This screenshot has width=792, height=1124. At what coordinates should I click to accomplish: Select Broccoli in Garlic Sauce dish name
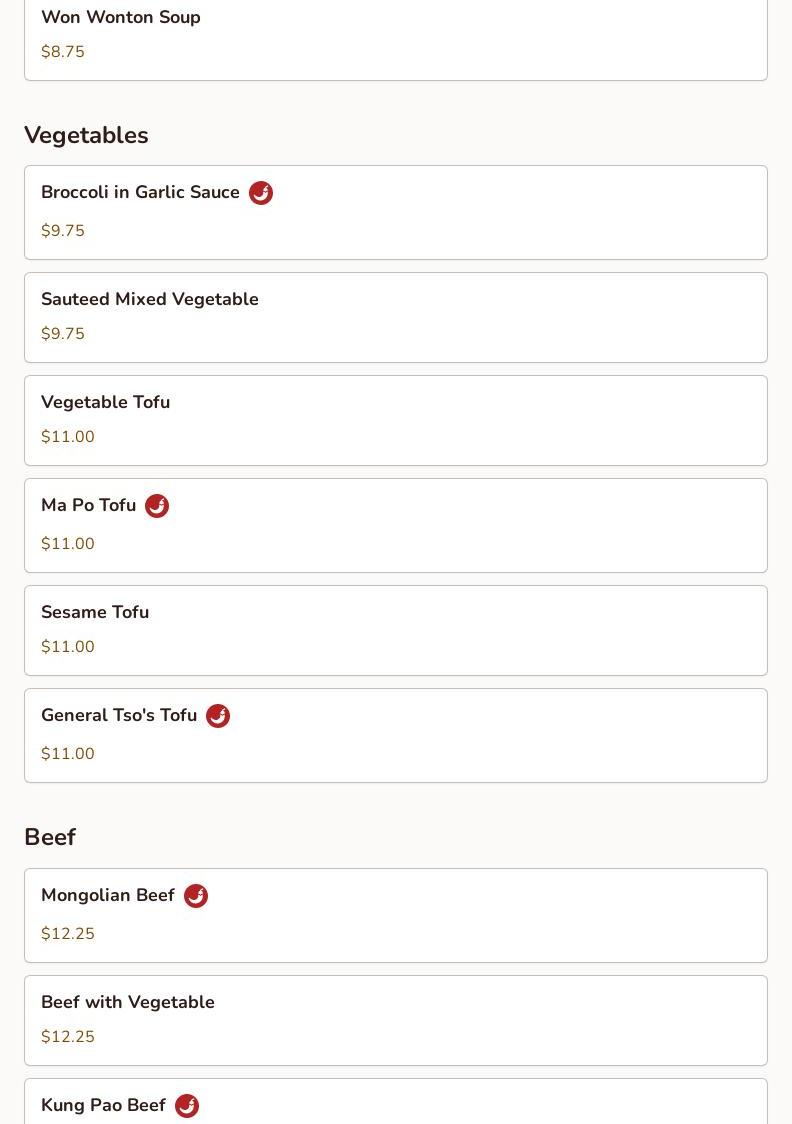coord(140,192)
